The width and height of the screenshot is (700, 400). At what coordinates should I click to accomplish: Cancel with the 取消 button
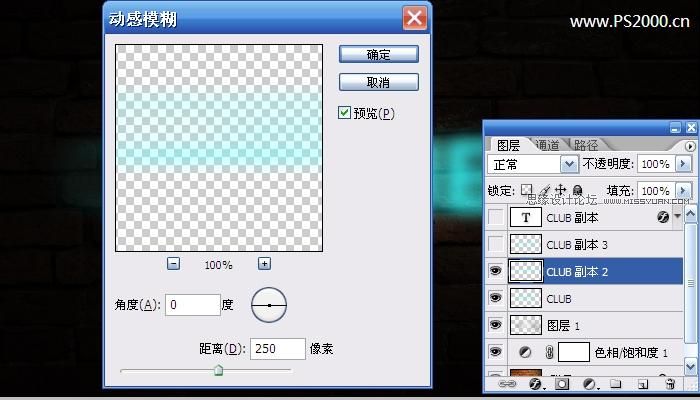tap(379, 82)
